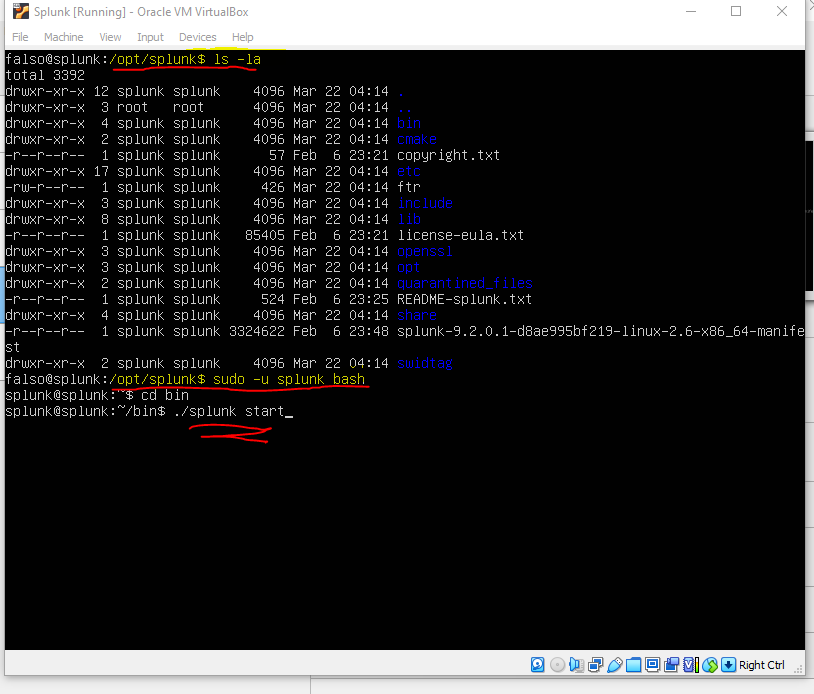Click the mouse integration indicator icon
Image resolution: width=814 pixels, height=694 pixels.
tap(710, 665)
